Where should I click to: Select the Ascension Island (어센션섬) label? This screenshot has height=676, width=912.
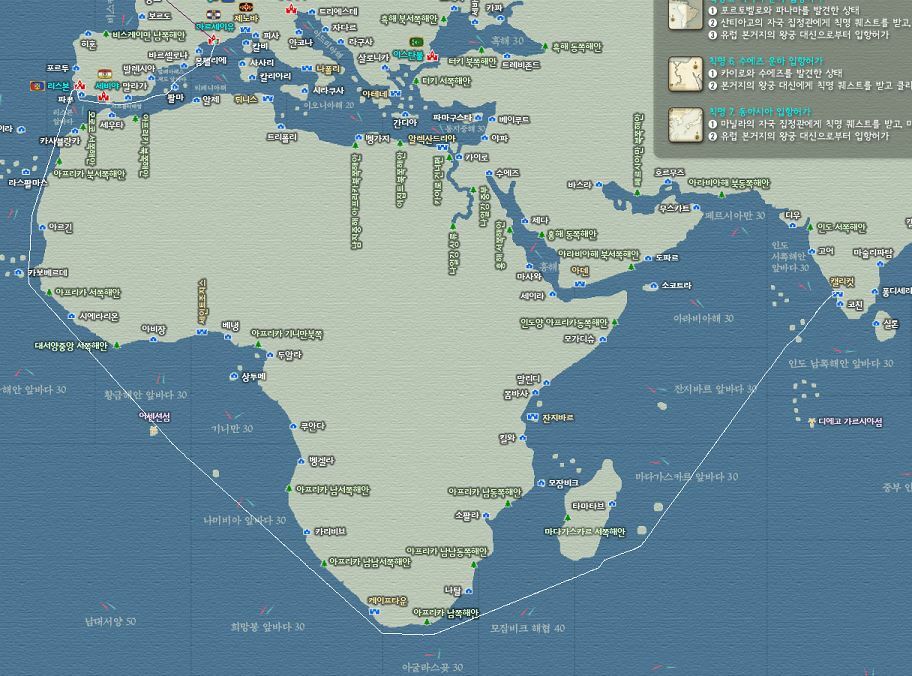pyautogui.click(x=155, y=416)
